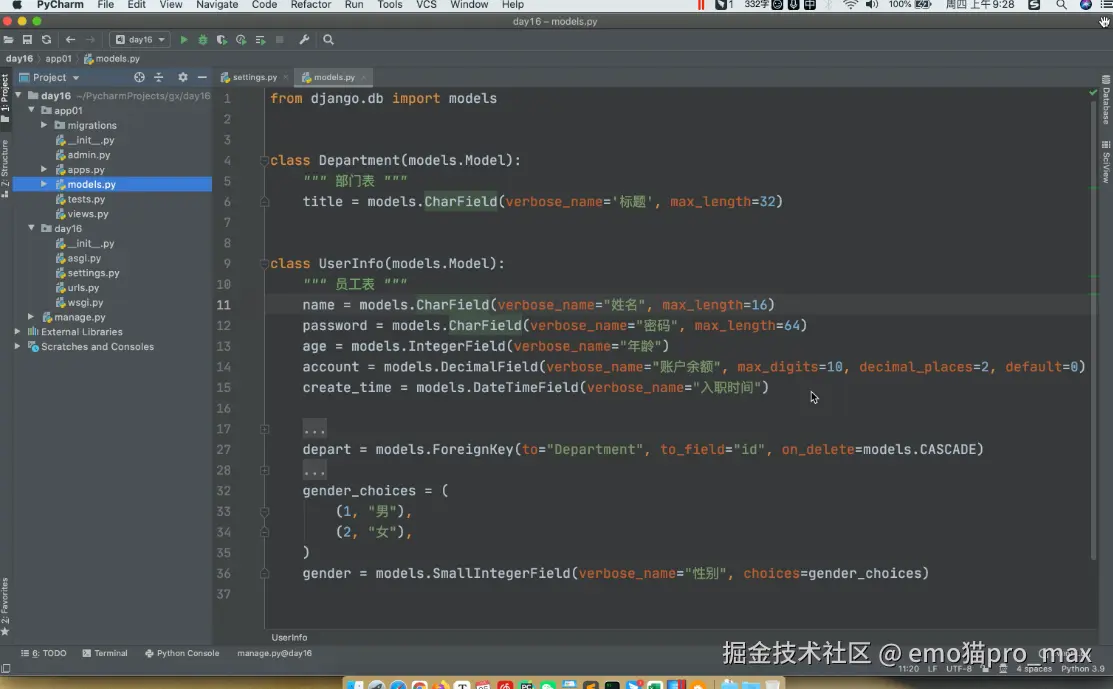This screenshot has height=689, width=1113.
Task: Collapse the app01 folder
Action: tap(31, 110)
